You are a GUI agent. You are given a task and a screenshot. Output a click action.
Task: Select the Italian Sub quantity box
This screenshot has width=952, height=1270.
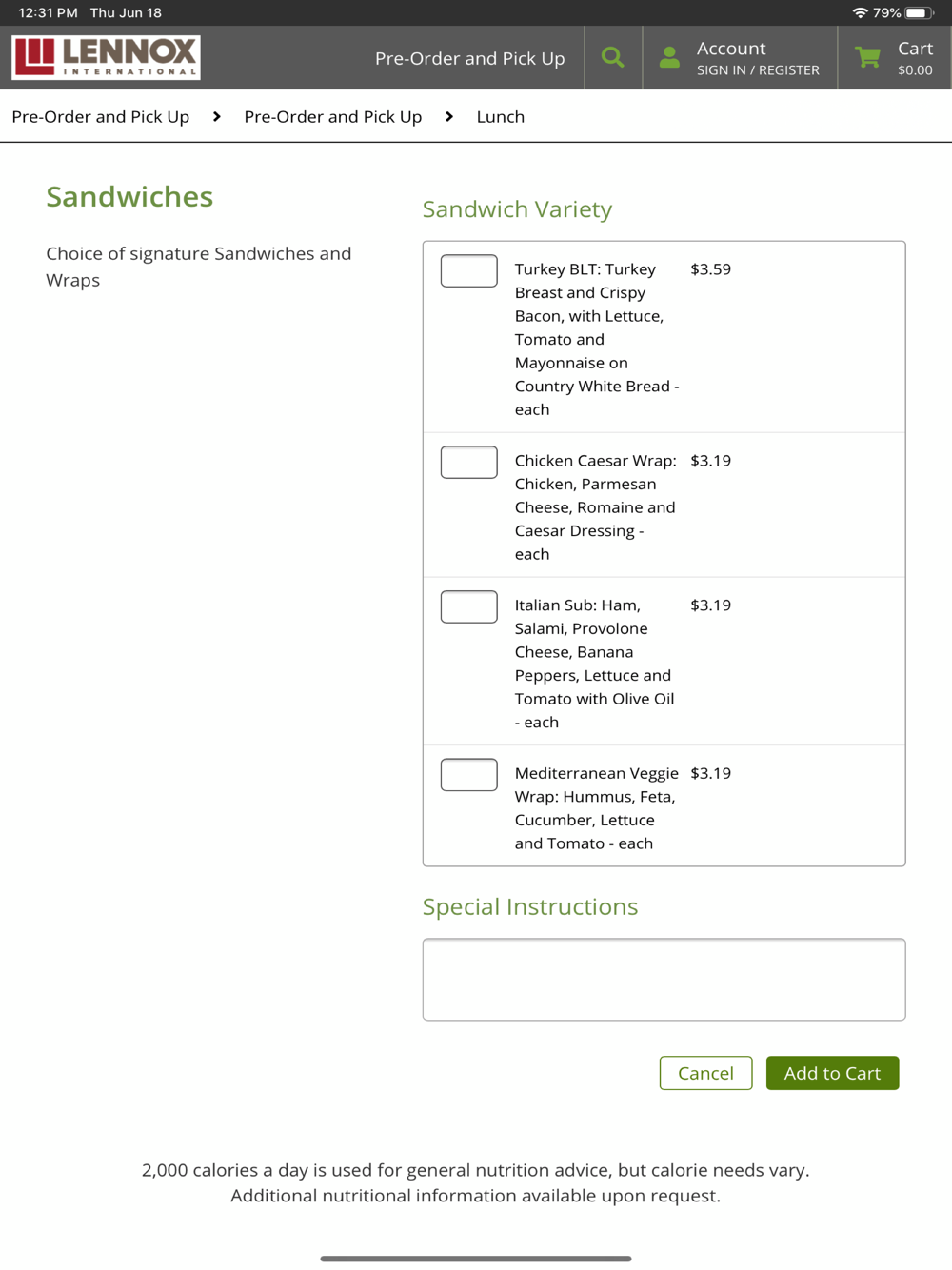(x=469, y=606)
